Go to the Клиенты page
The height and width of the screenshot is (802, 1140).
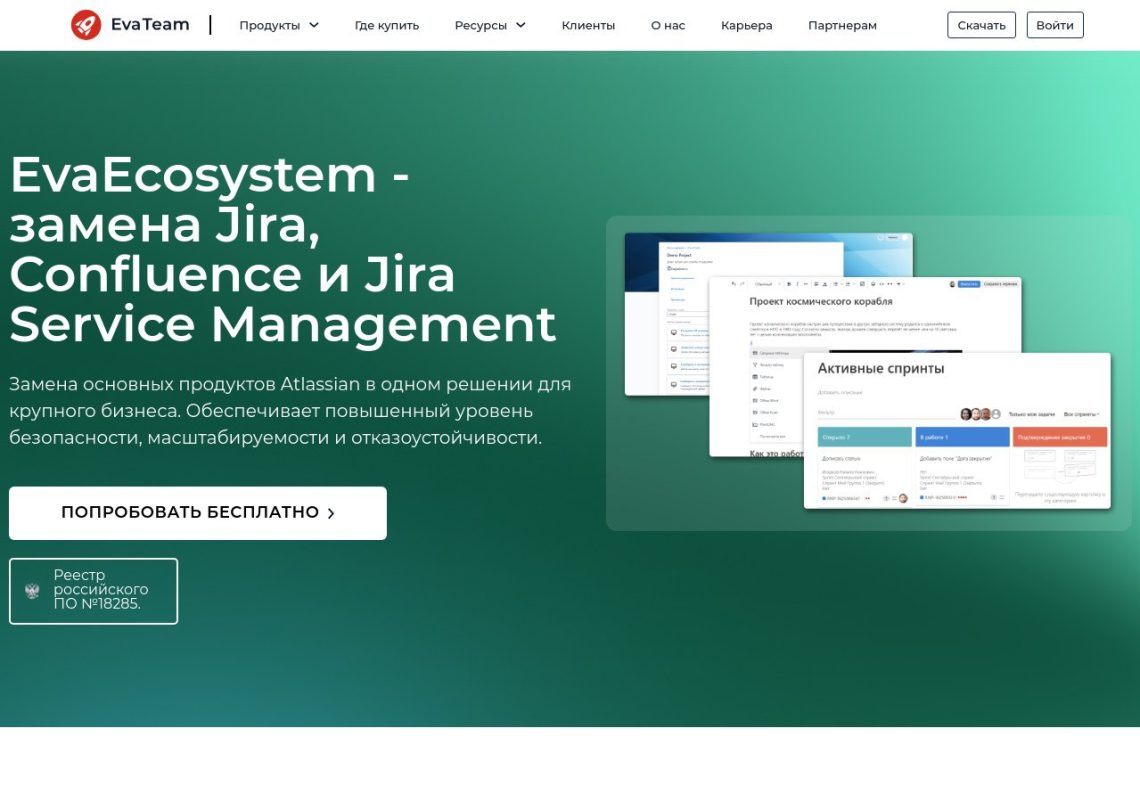(588, 25)
